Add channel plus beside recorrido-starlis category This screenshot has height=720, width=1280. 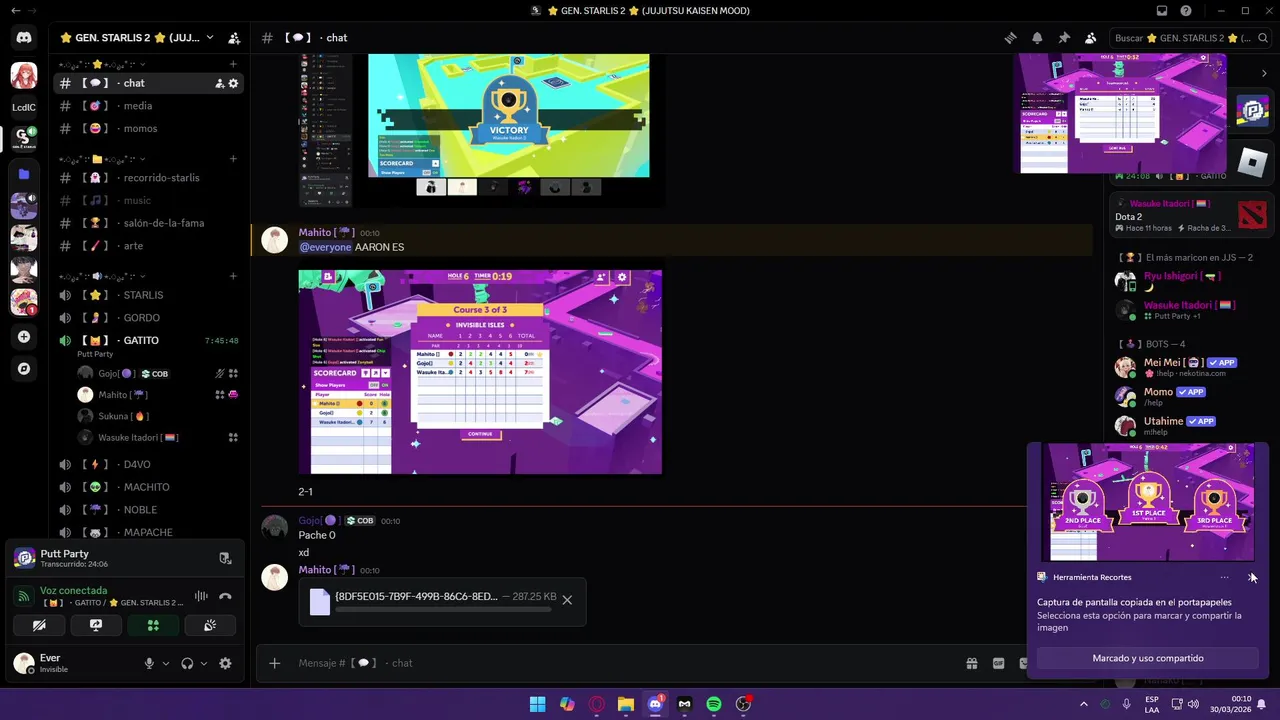coord(233,159)
